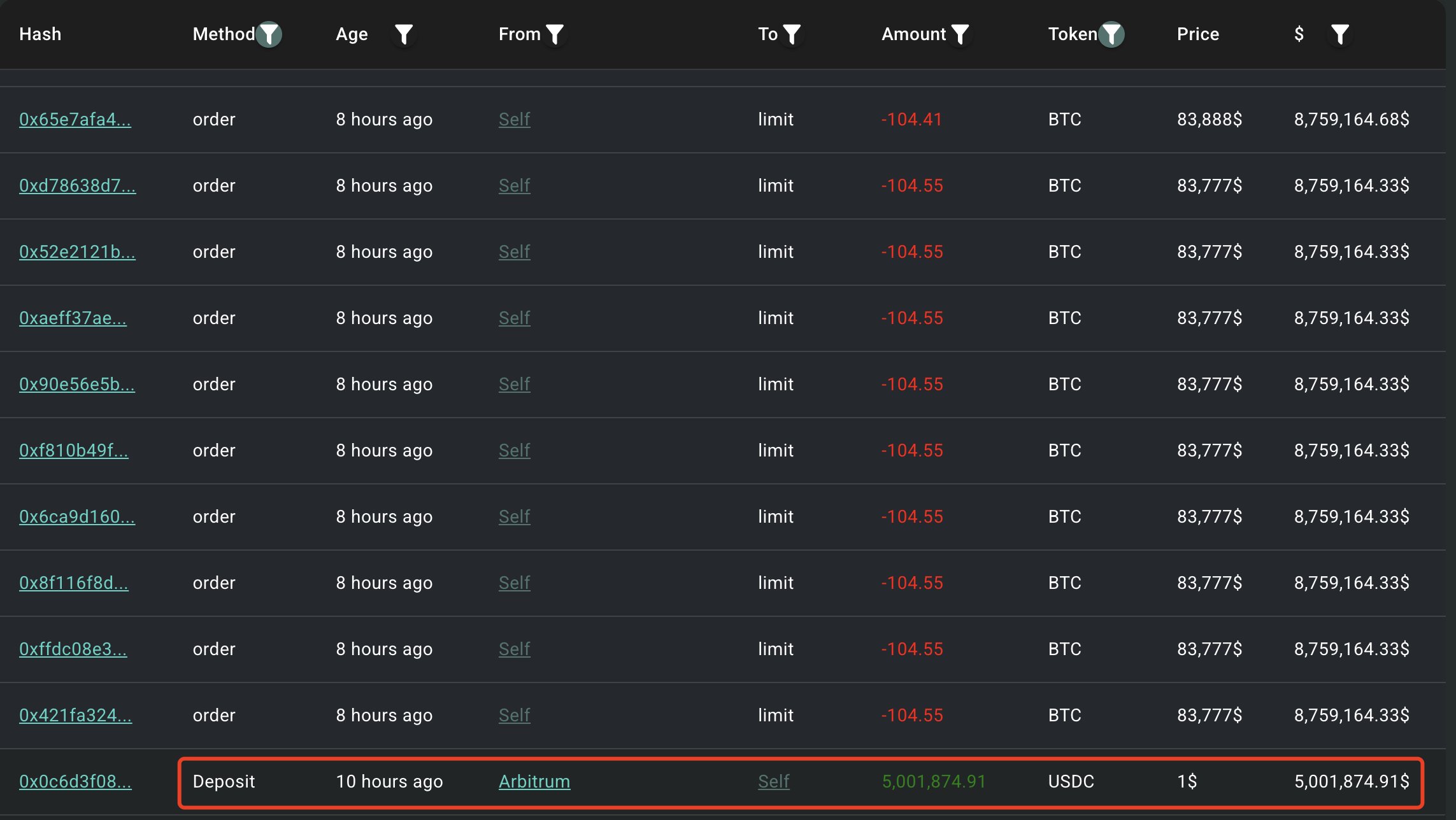1456x820 pixels.
Task: Click Self in the 0x52e2121b row
Action: click(x=515, y=252)
